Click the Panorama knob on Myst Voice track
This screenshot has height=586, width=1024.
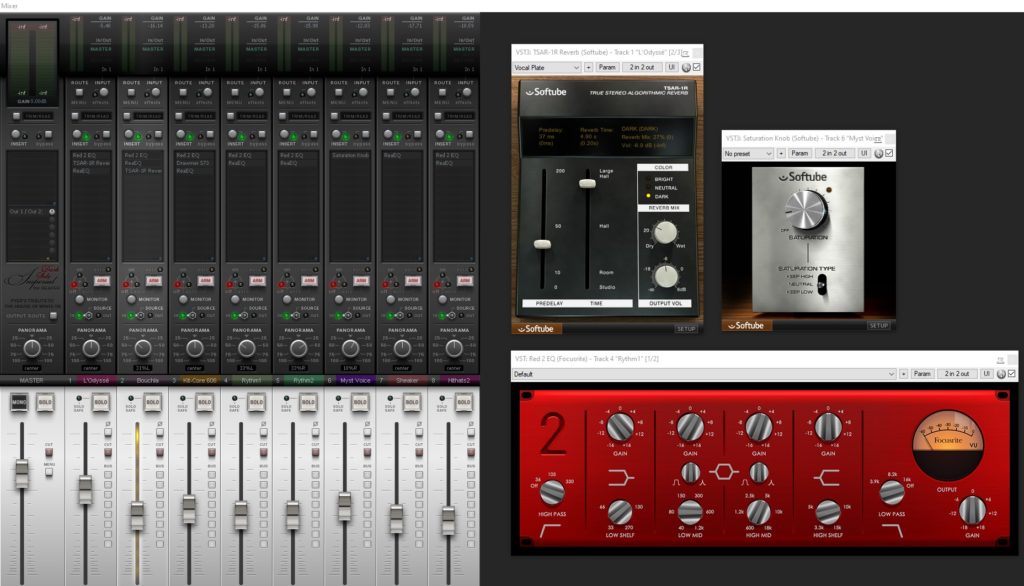(351, 348)
